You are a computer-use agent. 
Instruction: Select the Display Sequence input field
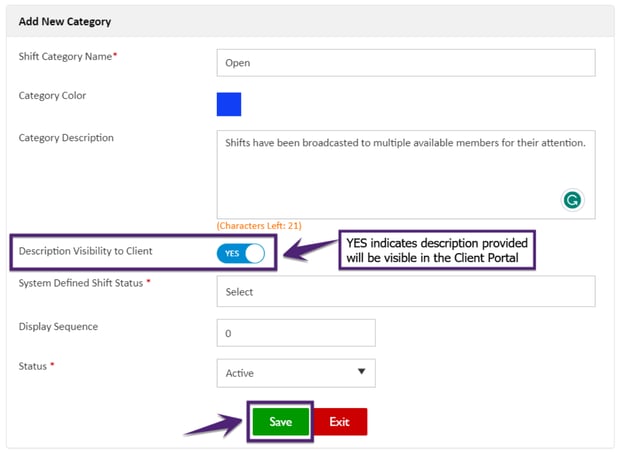click(295, 333)
